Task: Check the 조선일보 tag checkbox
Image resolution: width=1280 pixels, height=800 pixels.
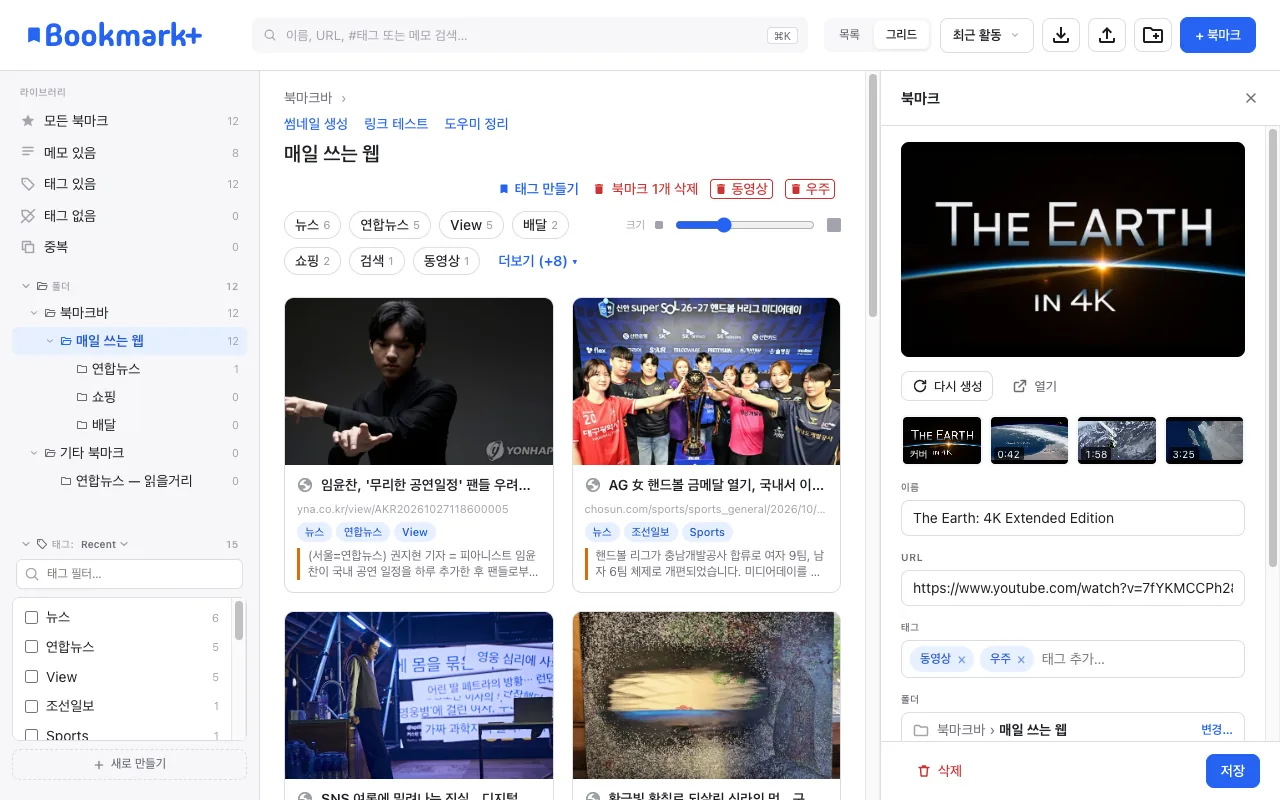Action: (31, 706)
